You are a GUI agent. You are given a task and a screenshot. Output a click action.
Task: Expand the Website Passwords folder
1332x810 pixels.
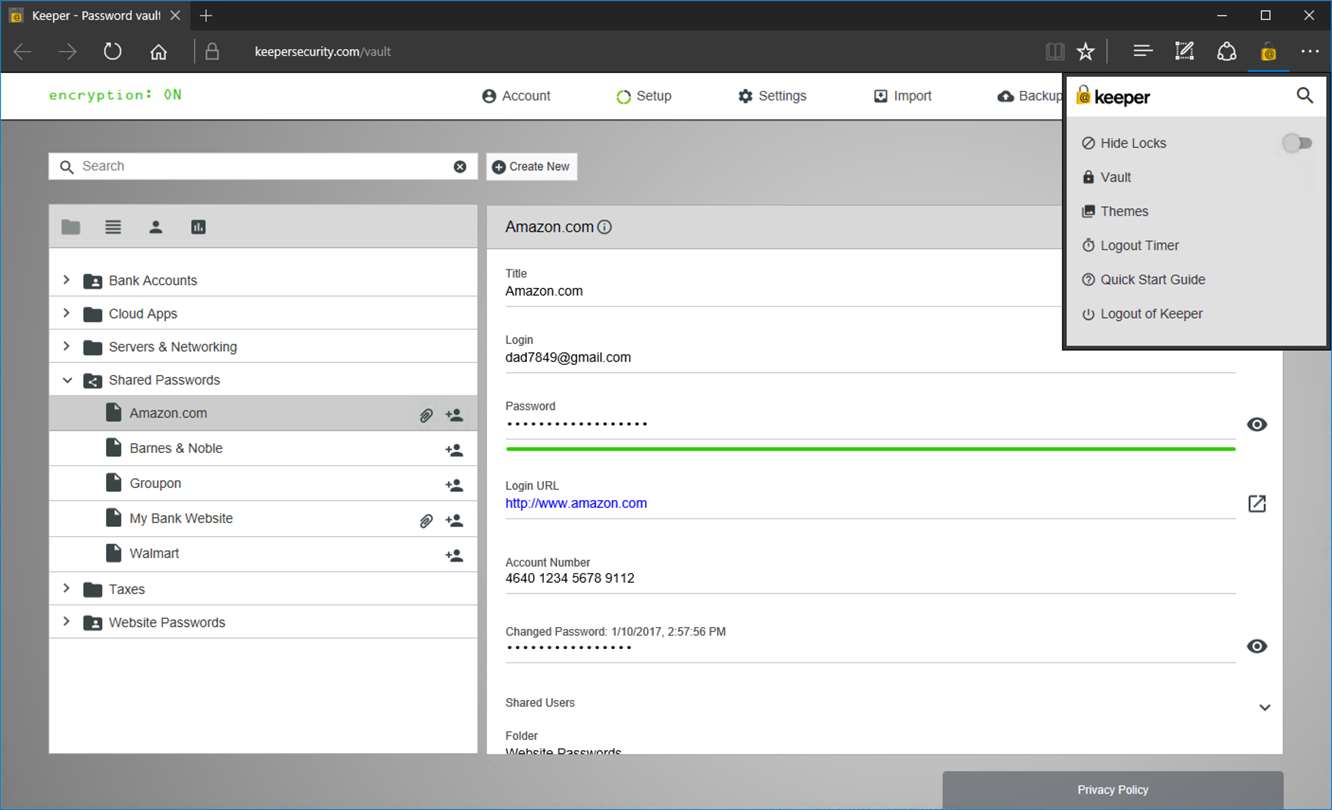click(x=67, y=621)
